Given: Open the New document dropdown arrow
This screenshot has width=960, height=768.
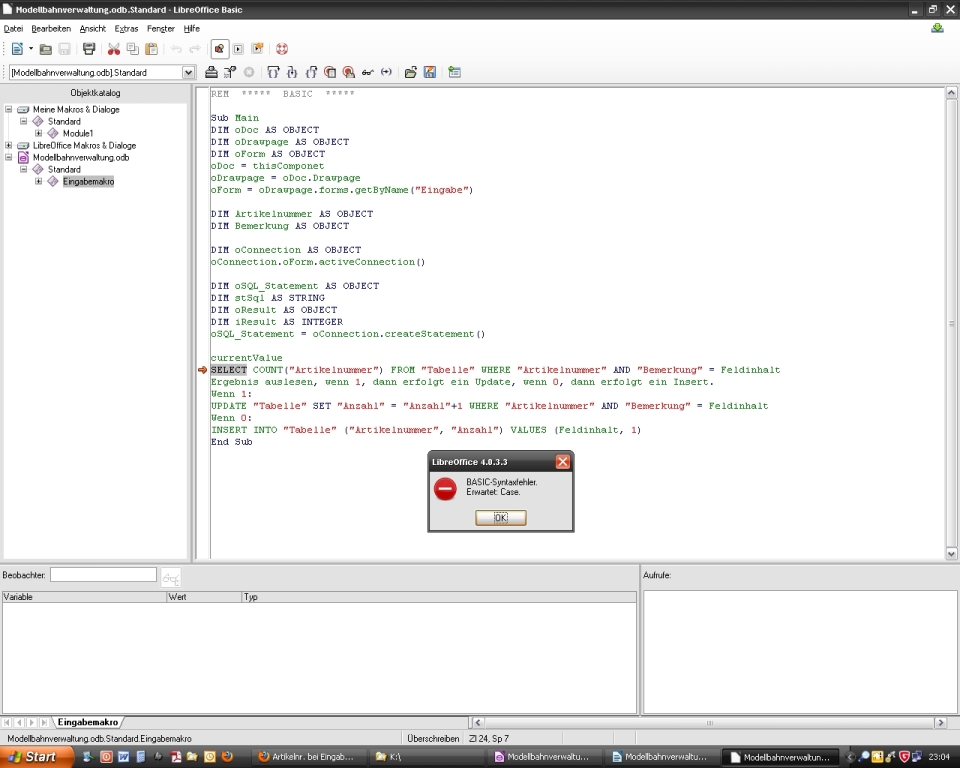Looking at the screenshot, I should point(31,49).
